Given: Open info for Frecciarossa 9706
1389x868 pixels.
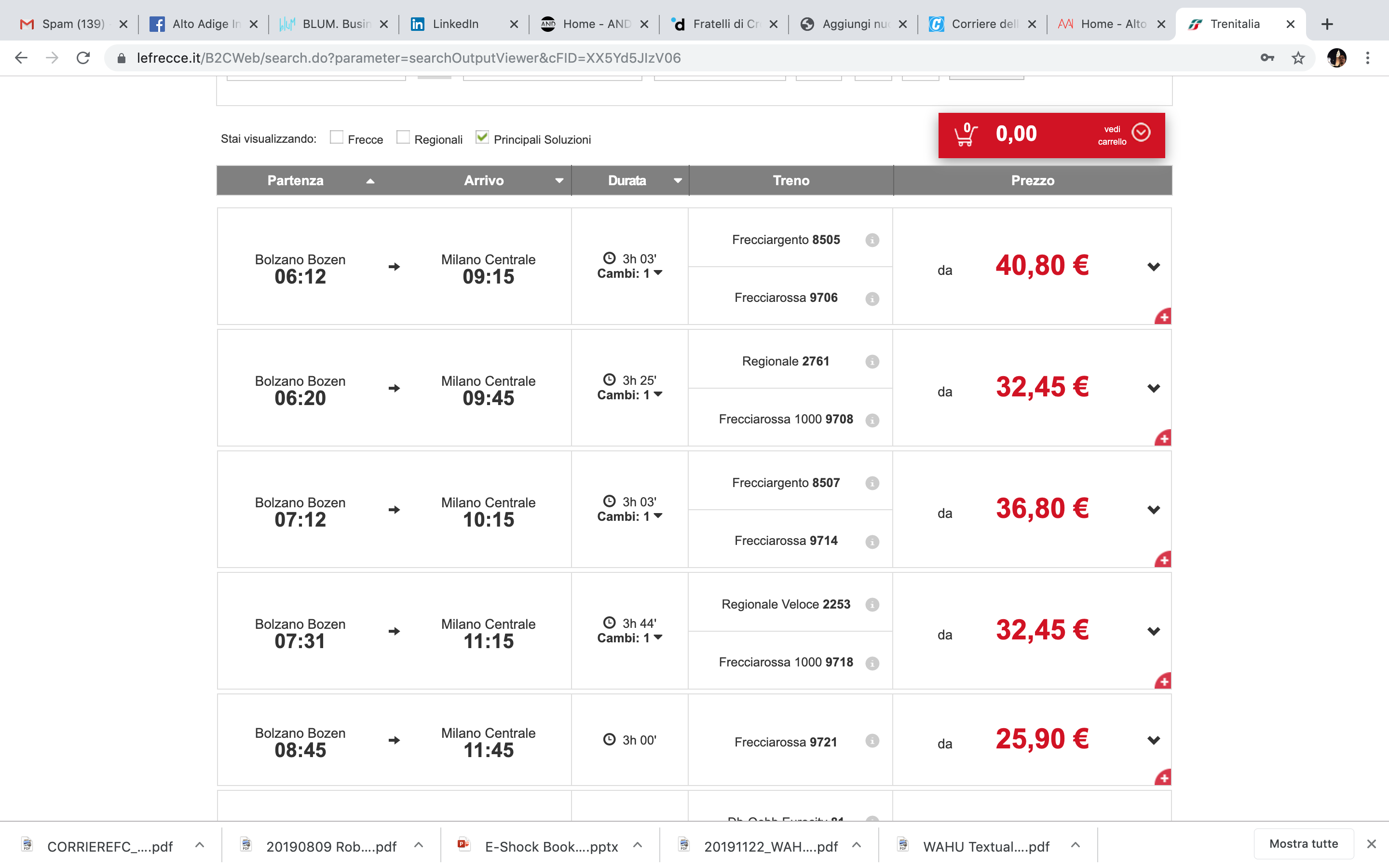Looking at the screenshot, I should [x=872, y=298].
